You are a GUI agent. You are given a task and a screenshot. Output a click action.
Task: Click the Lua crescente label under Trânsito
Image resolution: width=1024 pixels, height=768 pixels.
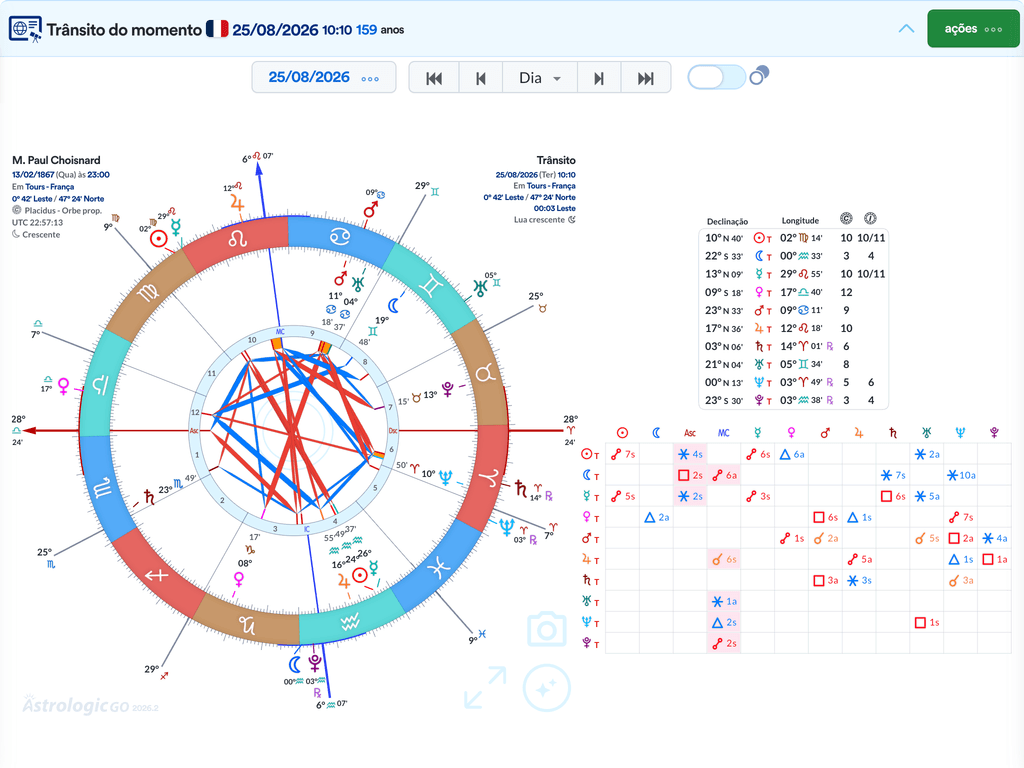tap(539, 220)
